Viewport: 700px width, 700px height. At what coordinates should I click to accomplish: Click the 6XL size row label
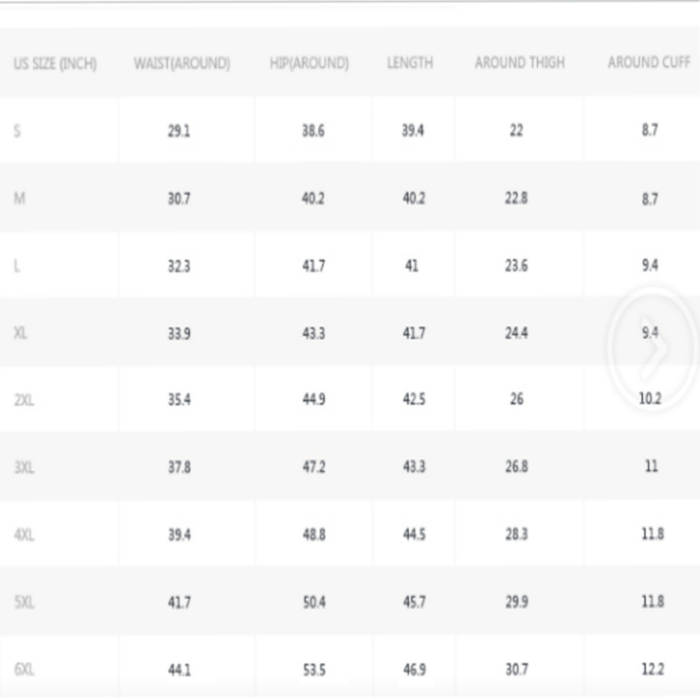click(x=24, y=669)
